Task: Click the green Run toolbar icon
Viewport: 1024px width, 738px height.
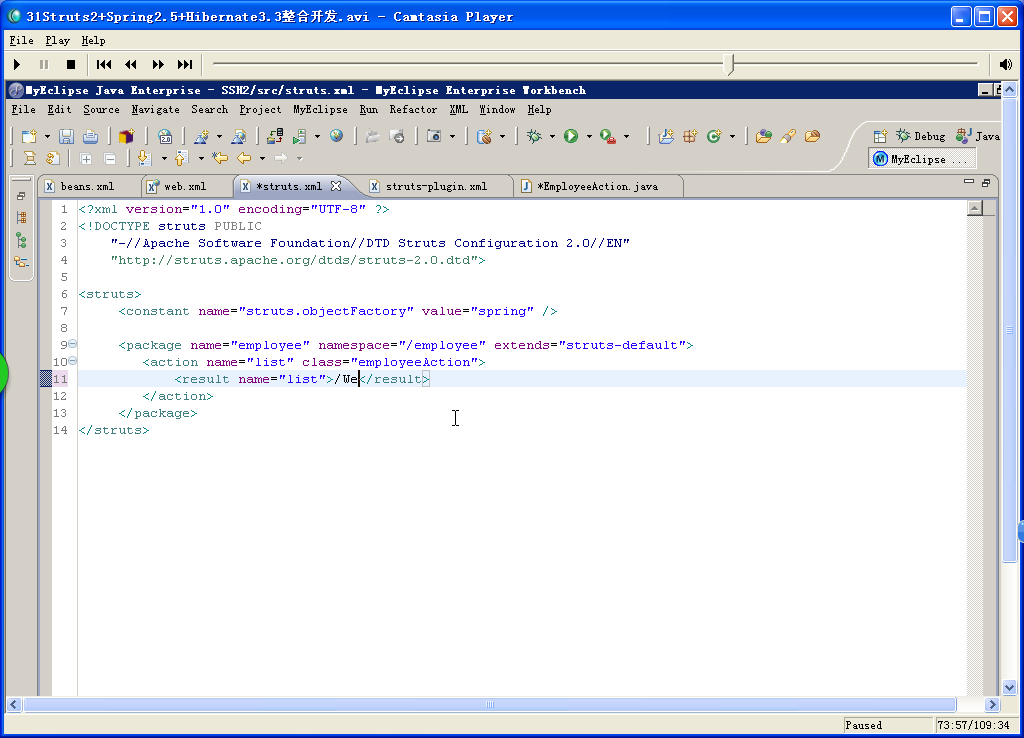Action: [x=571, y=136]
